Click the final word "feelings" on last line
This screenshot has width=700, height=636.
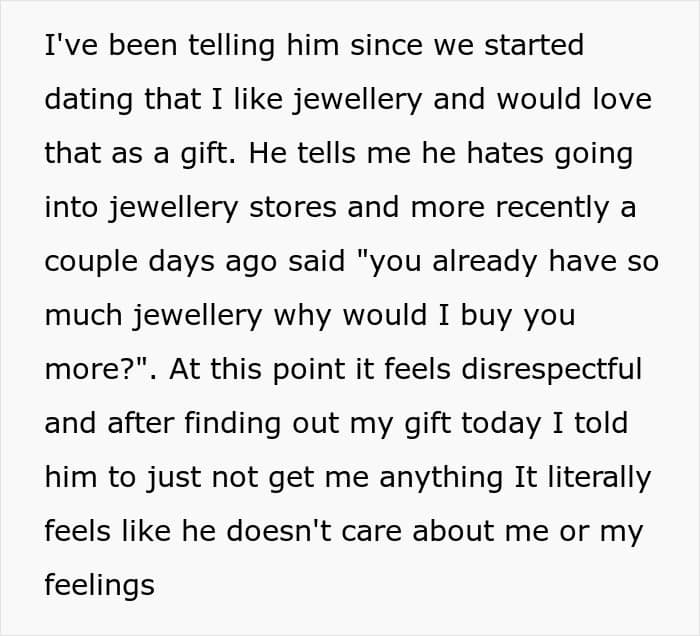click(x=99, y=584)
